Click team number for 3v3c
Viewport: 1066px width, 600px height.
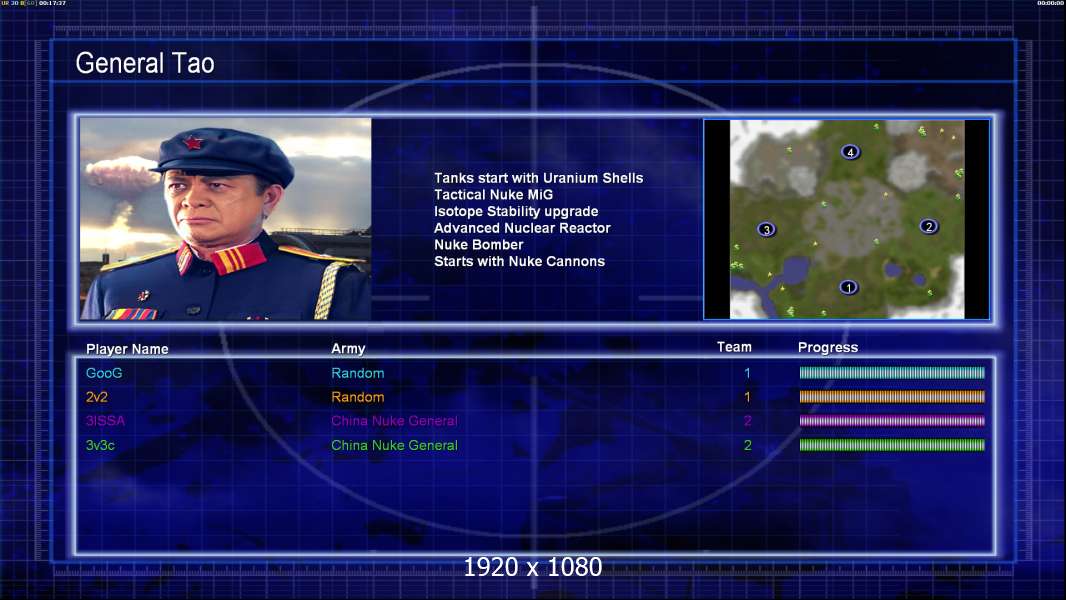(747, 445)
